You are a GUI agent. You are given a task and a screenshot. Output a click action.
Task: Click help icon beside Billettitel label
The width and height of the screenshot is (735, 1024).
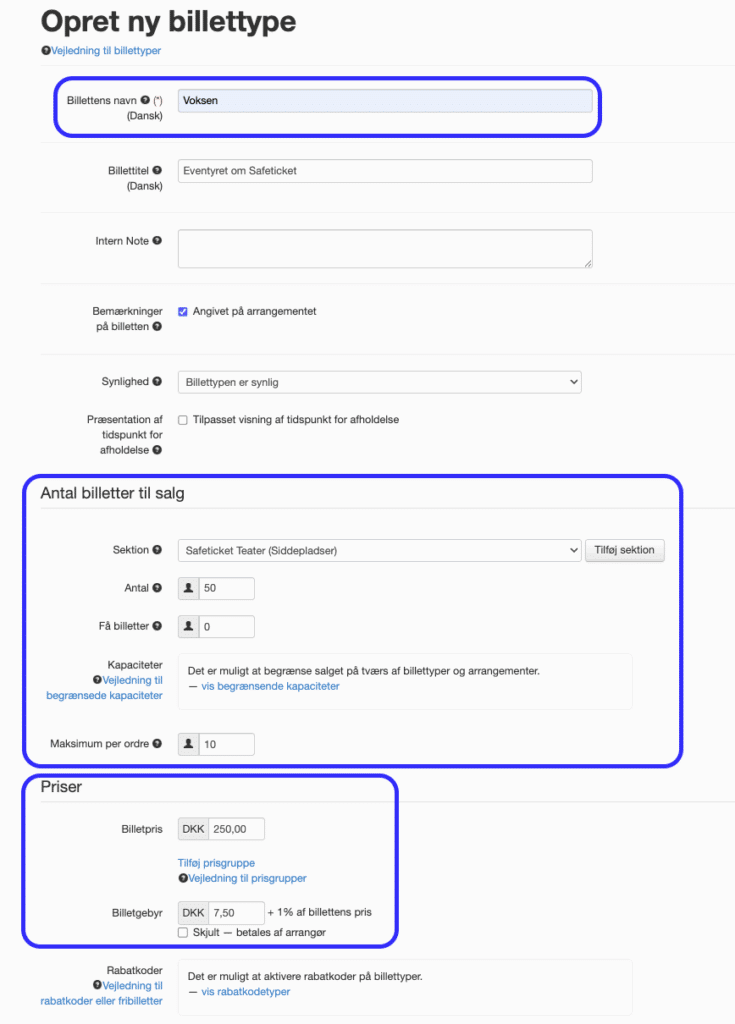click(157, 170)
